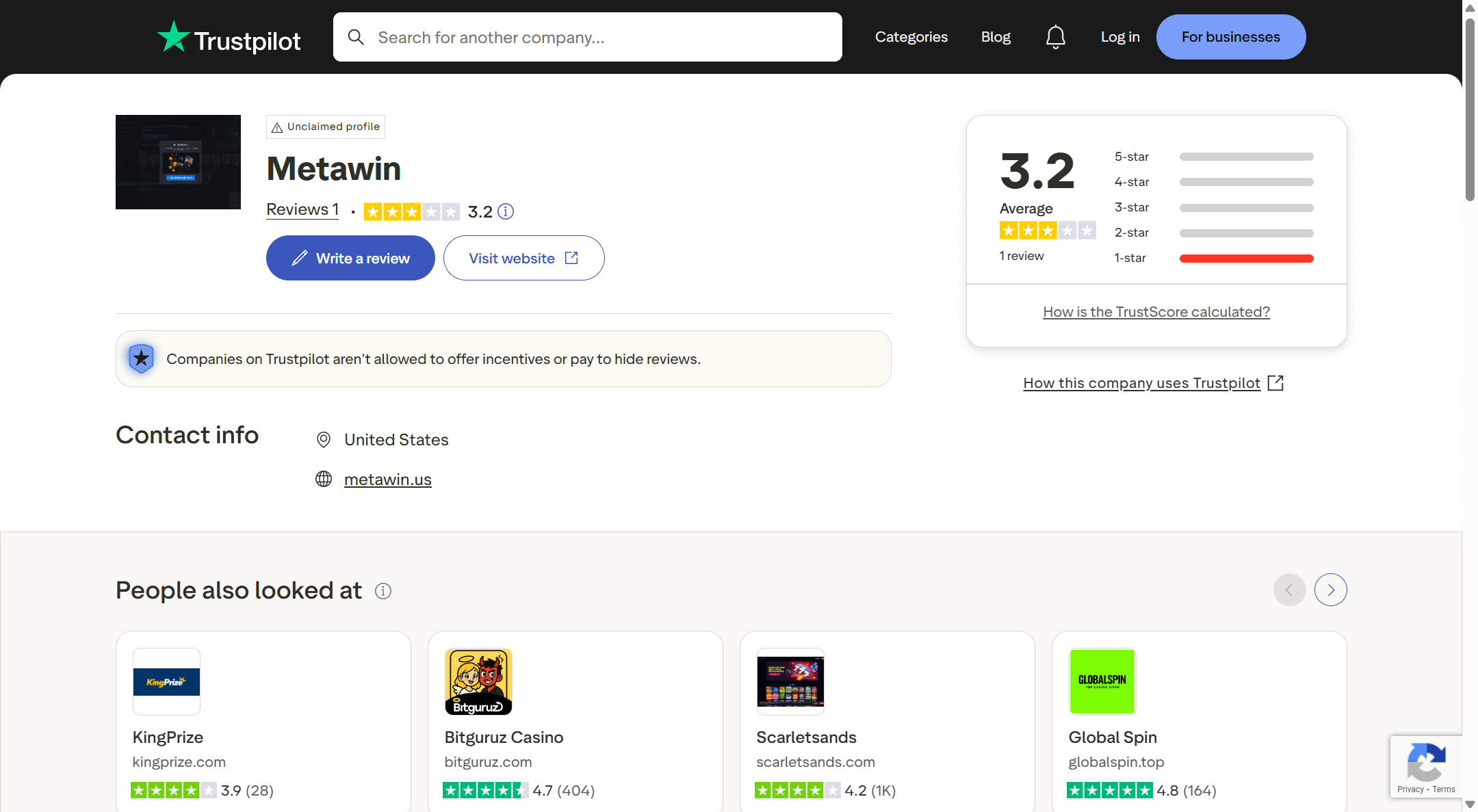
Task: Click the Trustpilot star logo
Action: (x=174, y=37)
